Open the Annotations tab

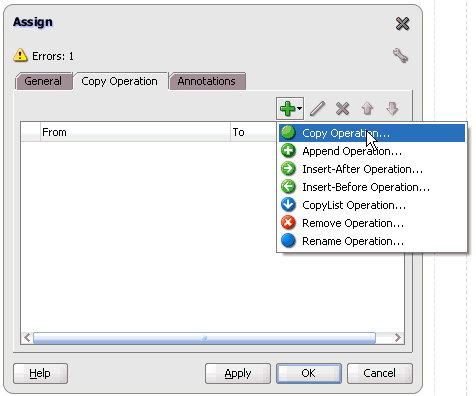(207, 81)
